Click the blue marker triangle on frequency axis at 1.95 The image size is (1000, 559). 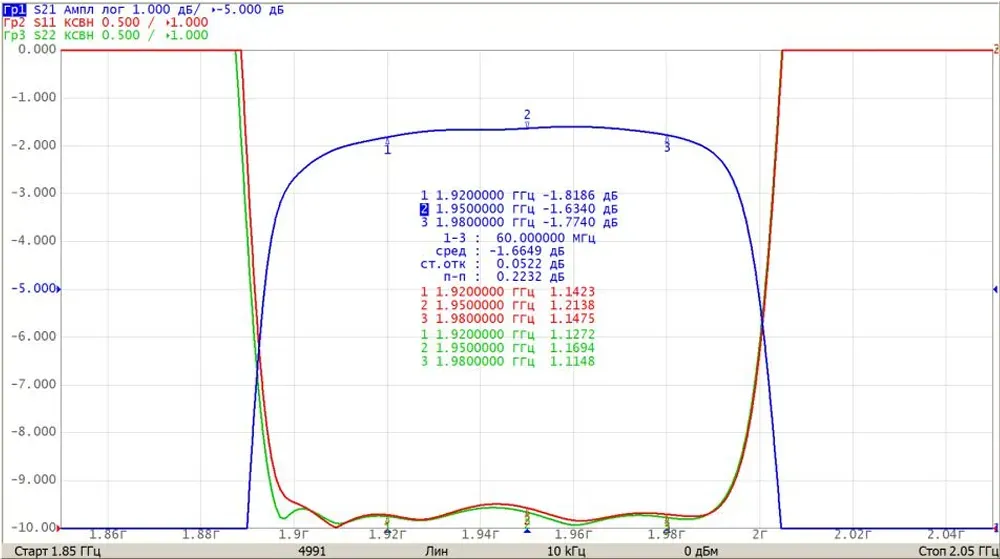[527, 530]
